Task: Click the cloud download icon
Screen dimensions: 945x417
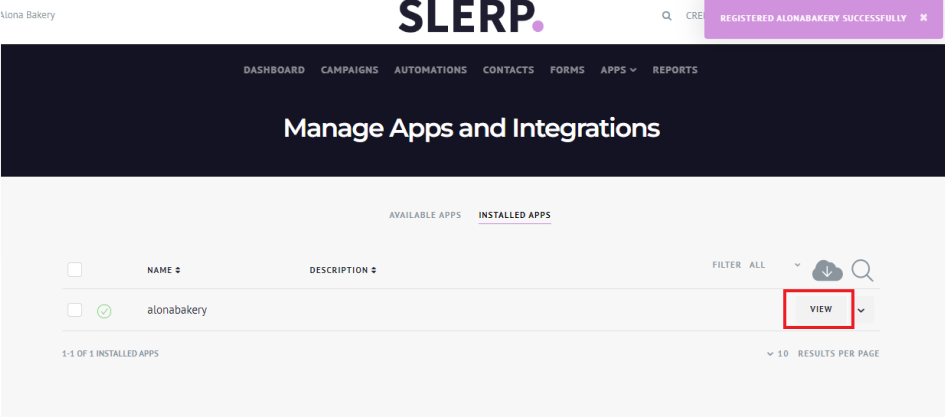Action: (827, 271)
